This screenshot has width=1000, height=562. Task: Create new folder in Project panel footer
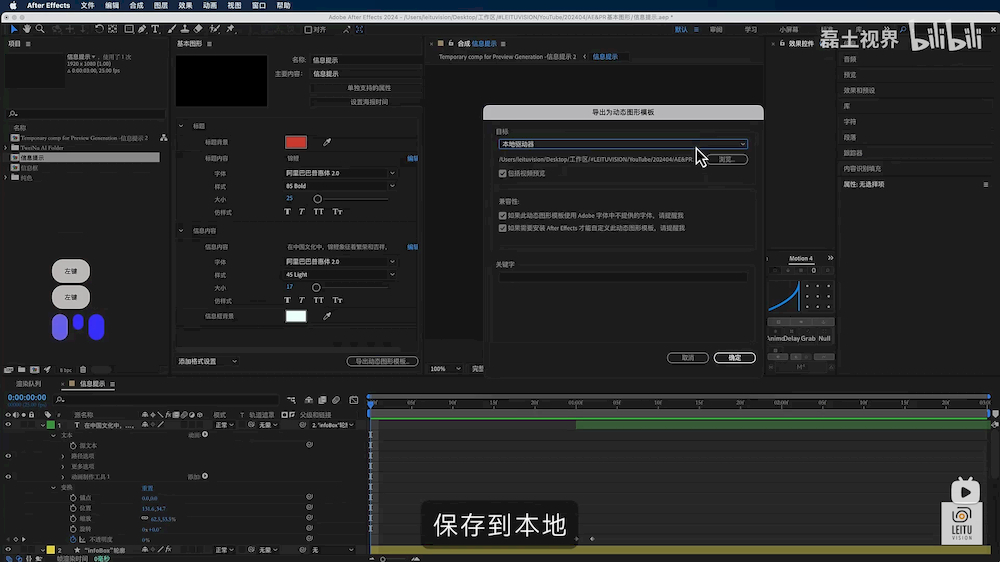coord(22,369)
